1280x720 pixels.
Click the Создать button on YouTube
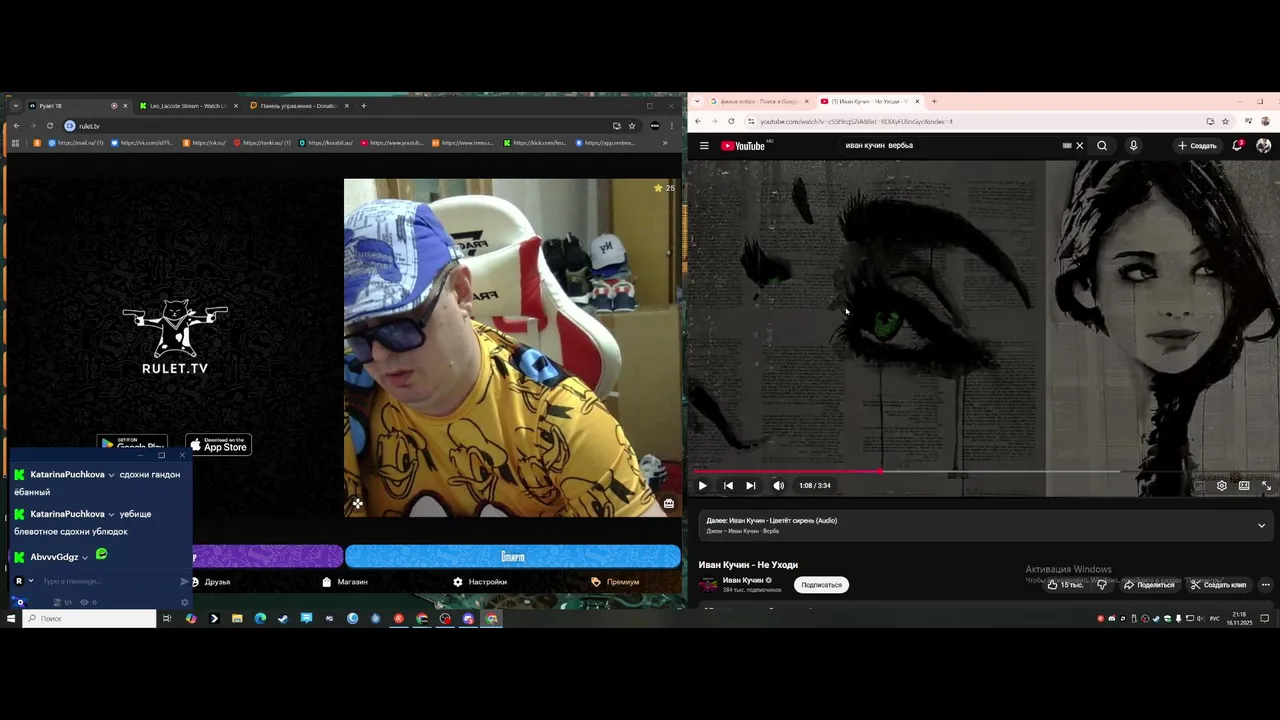pyautogui.click(x=1197, y=146)
